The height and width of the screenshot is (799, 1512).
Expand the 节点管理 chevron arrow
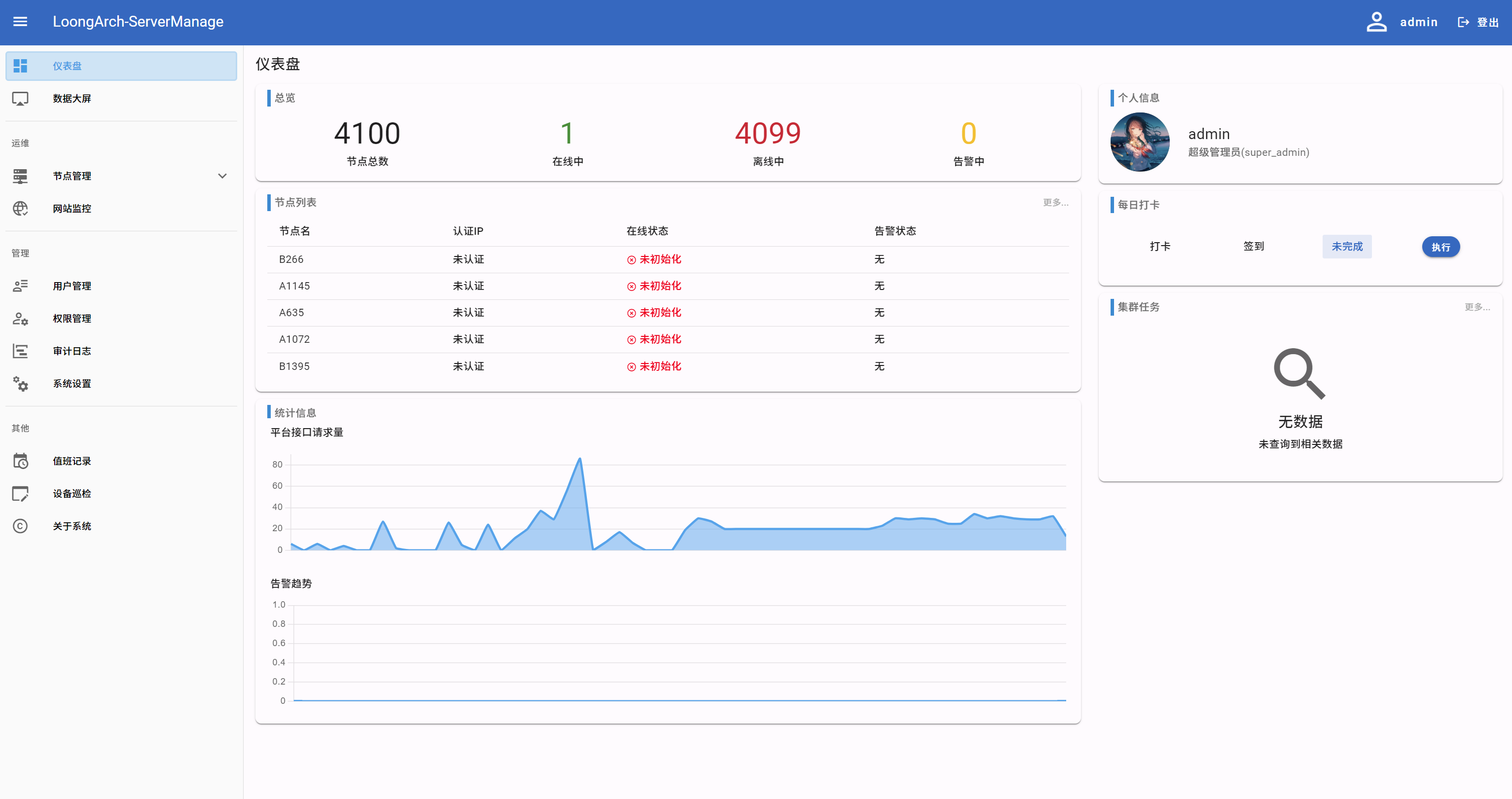coord(222,176)
